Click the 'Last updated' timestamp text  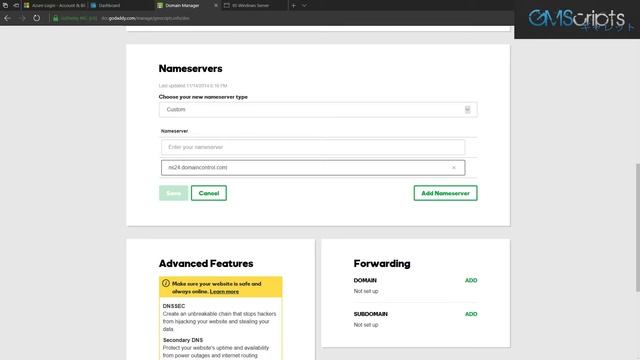tap(193, 86)
